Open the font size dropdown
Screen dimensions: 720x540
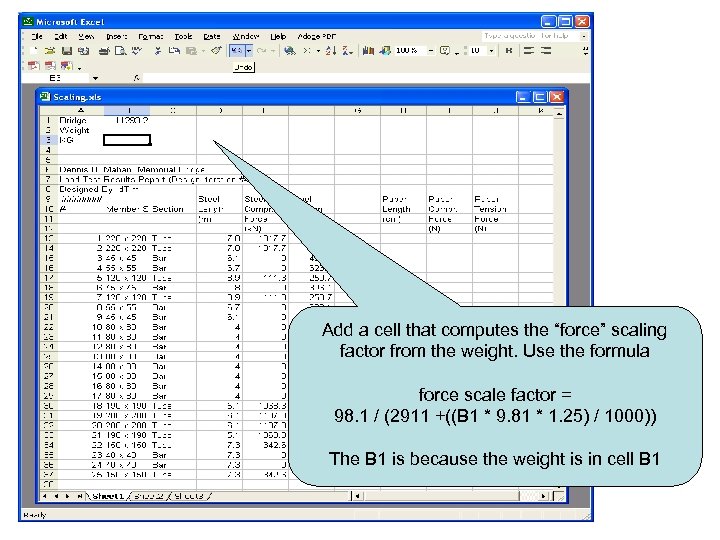(491, 51)
